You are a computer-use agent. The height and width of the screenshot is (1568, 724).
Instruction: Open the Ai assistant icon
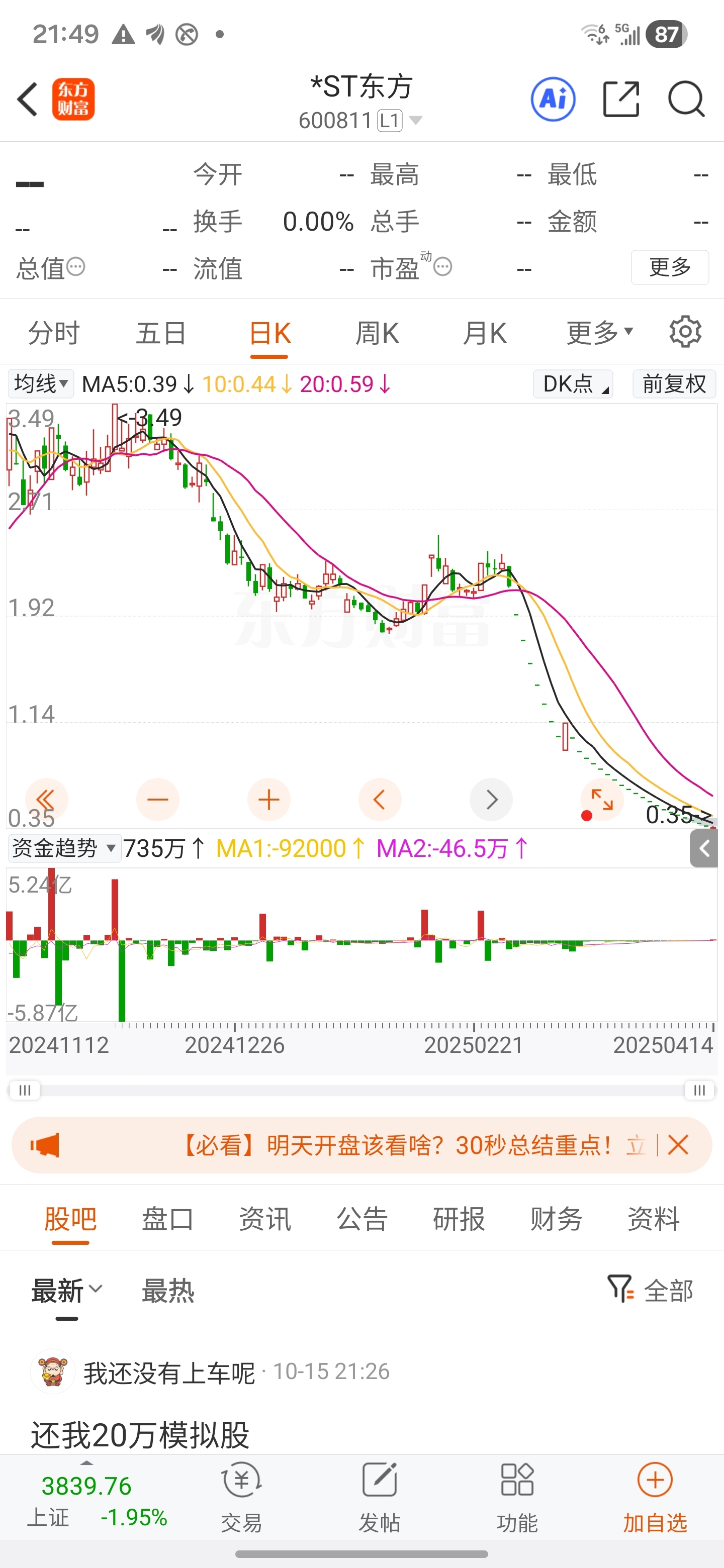coord(553,99)
